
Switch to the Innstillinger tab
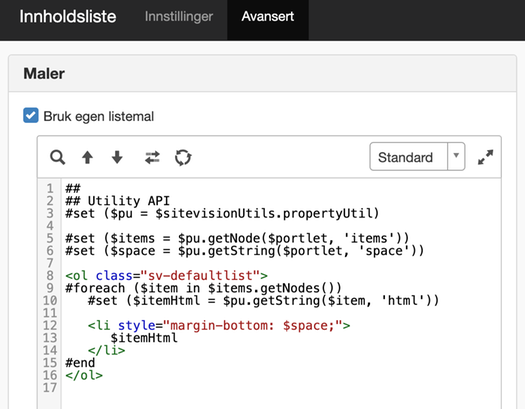tap(179, 16)
